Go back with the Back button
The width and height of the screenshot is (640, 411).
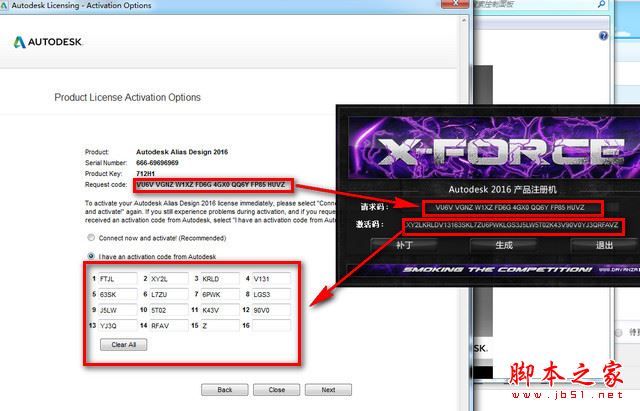[224, 390]
